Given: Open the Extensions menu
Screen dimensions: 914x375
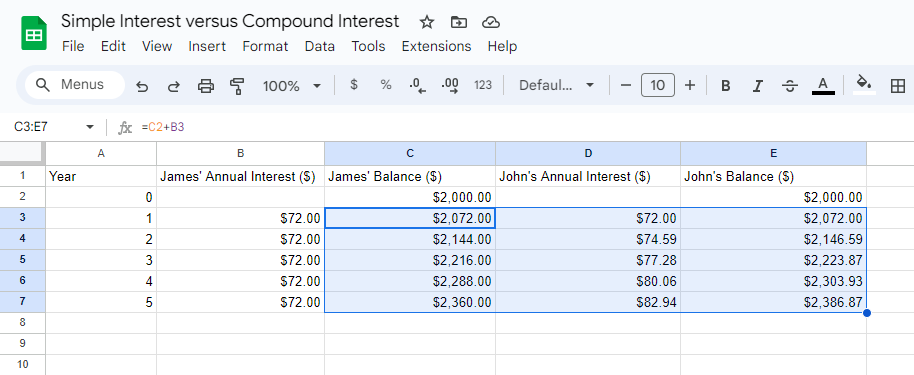Looking at the screenshot, I should (436, 46).
